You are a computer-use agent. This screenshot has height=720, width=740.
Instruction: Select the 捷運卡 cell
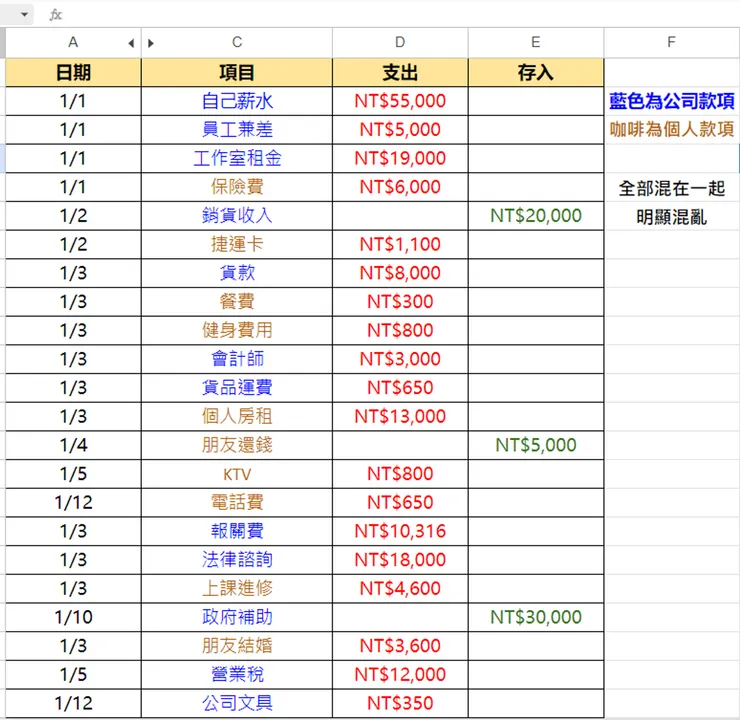(x=237, y=244)
